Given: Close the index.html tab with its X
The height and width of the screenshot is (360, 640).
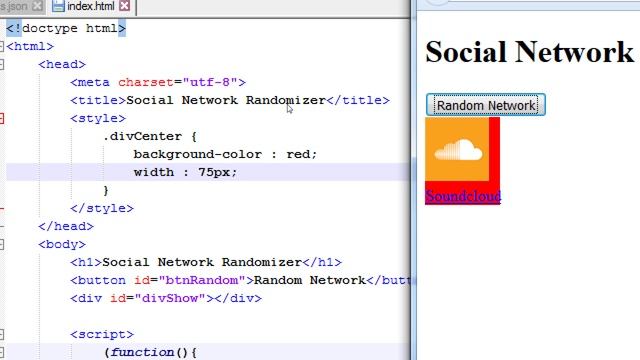Looking at the screenshot, I should coord(124,6).
